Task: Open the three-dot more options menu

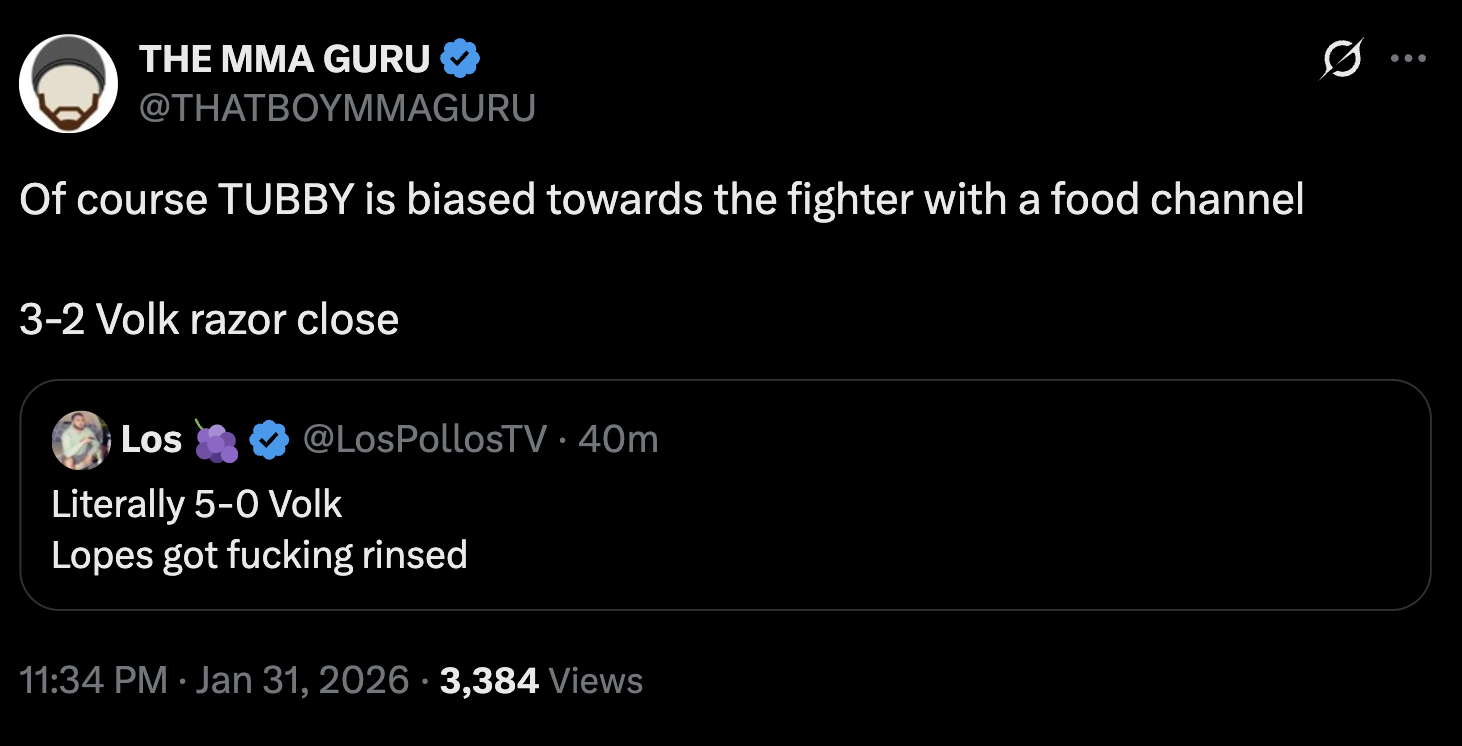Action: click(1408, 59)
